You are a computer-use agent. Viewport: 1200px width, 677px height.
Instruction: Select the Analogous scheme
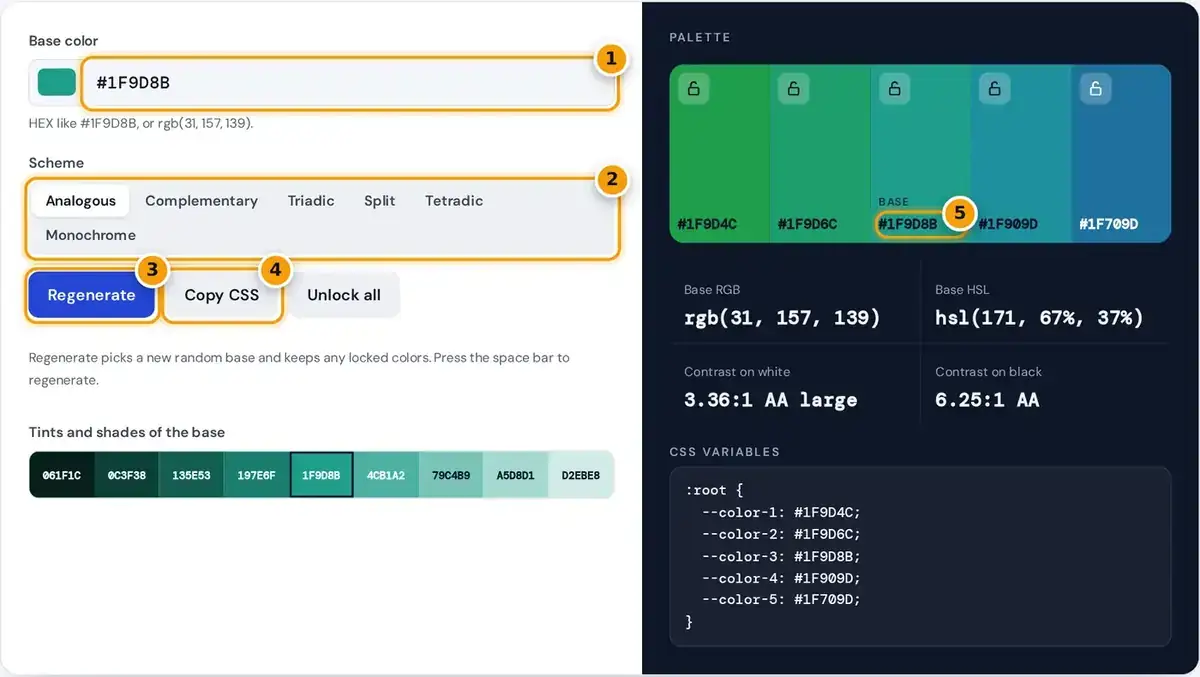coord(81,201)
